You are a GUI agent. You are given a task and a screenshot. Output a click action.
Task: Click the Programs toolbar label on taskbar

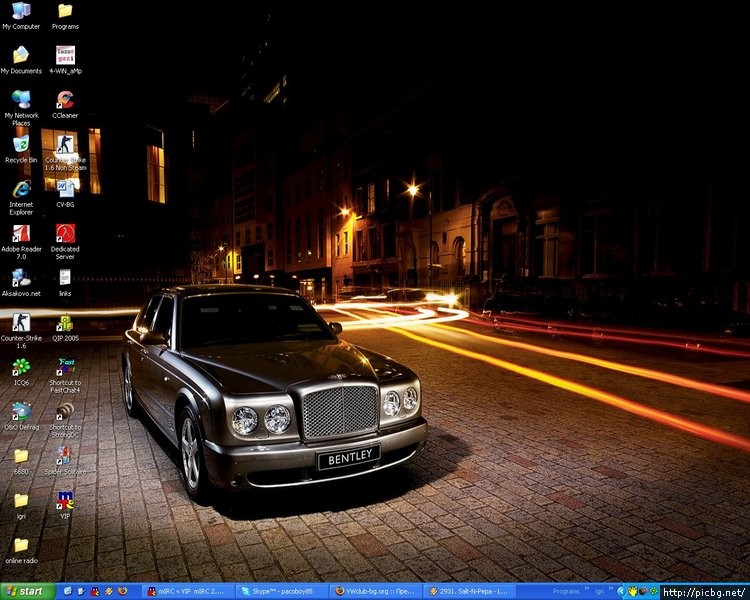(566, 592)
